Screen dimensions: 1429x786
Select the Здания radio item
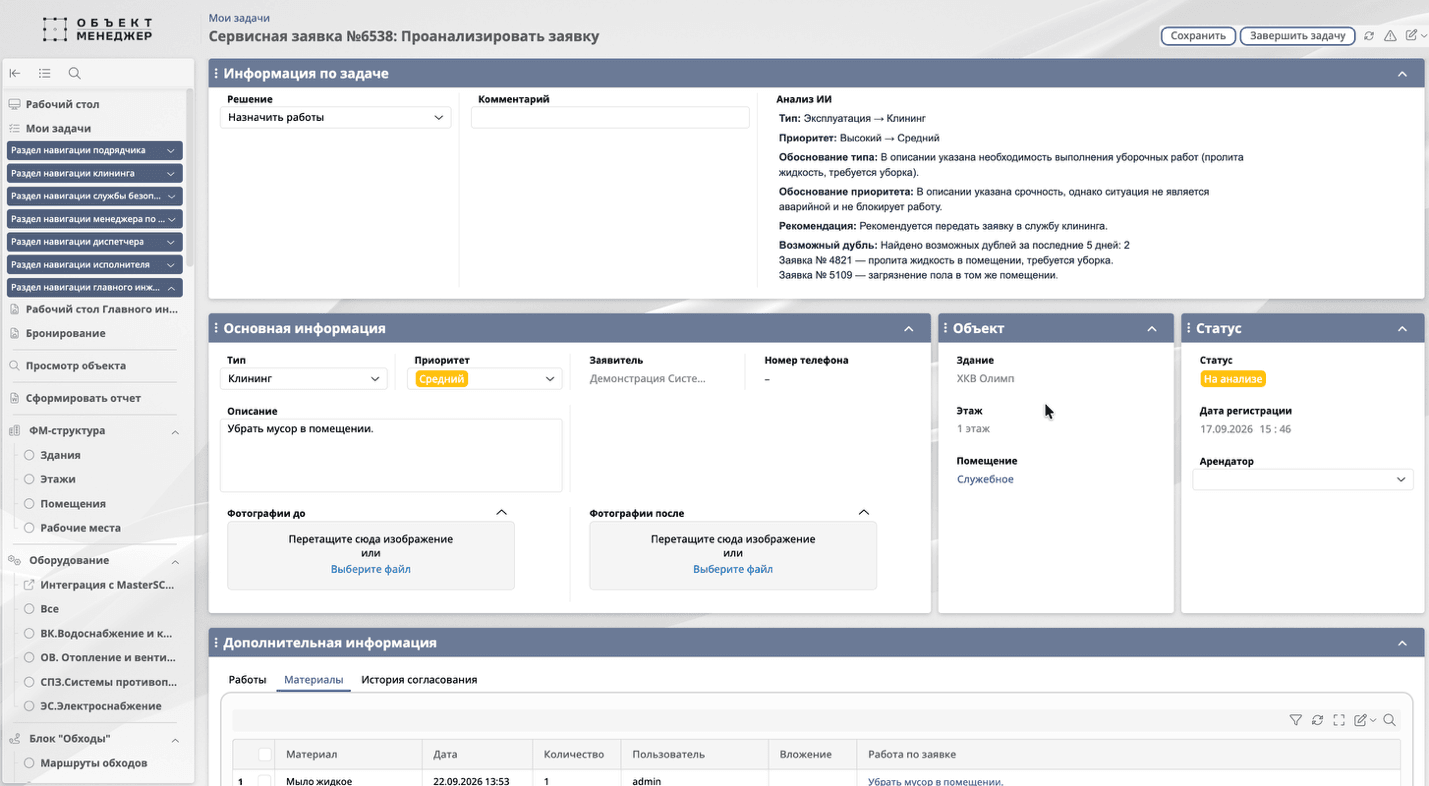[x=30, y=455]
